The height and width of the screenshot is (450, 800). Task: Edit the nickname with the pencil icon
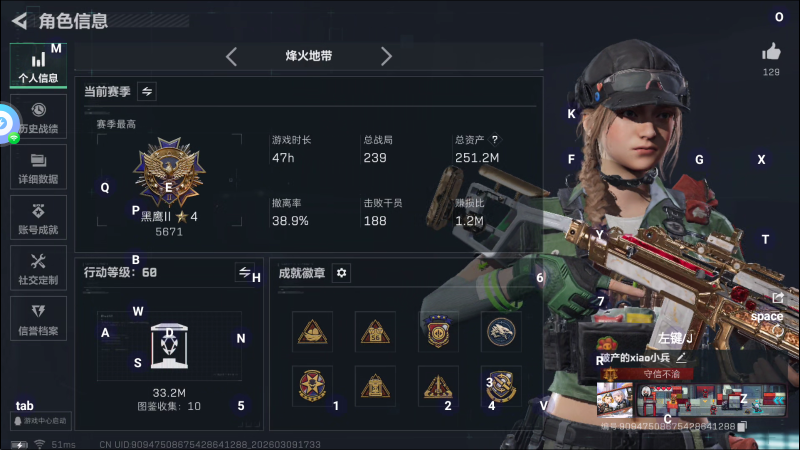[x=681, y=358]
